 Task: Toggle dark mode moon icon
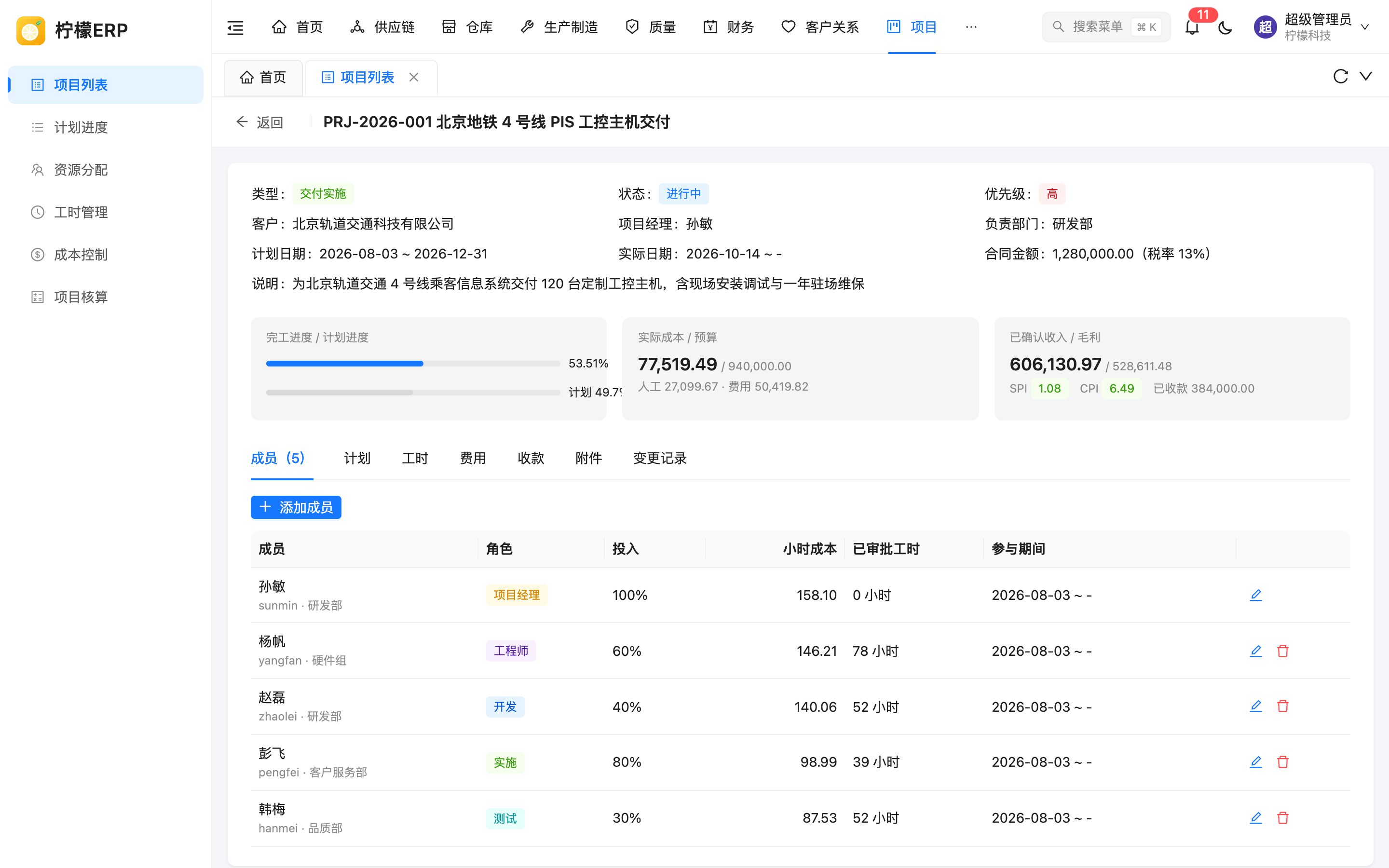pos(1225,27)
